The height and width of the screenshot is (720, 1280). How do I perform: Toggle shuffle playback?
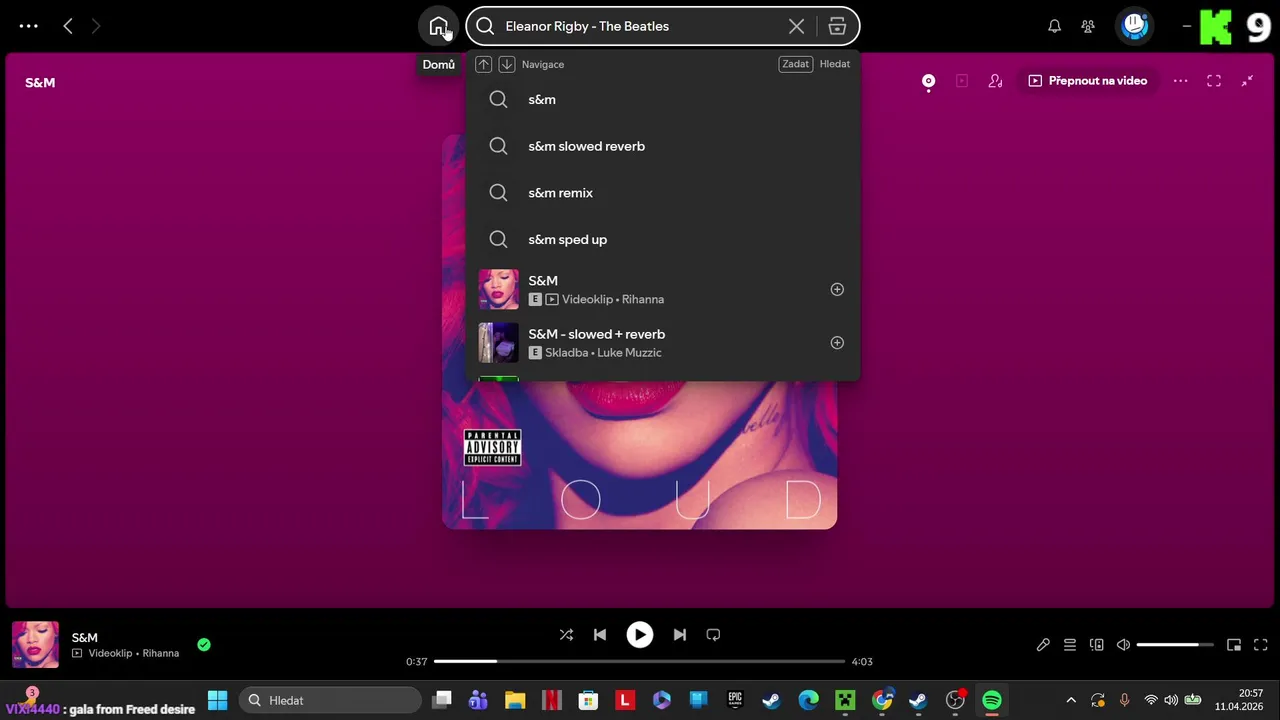pos(566,634)
